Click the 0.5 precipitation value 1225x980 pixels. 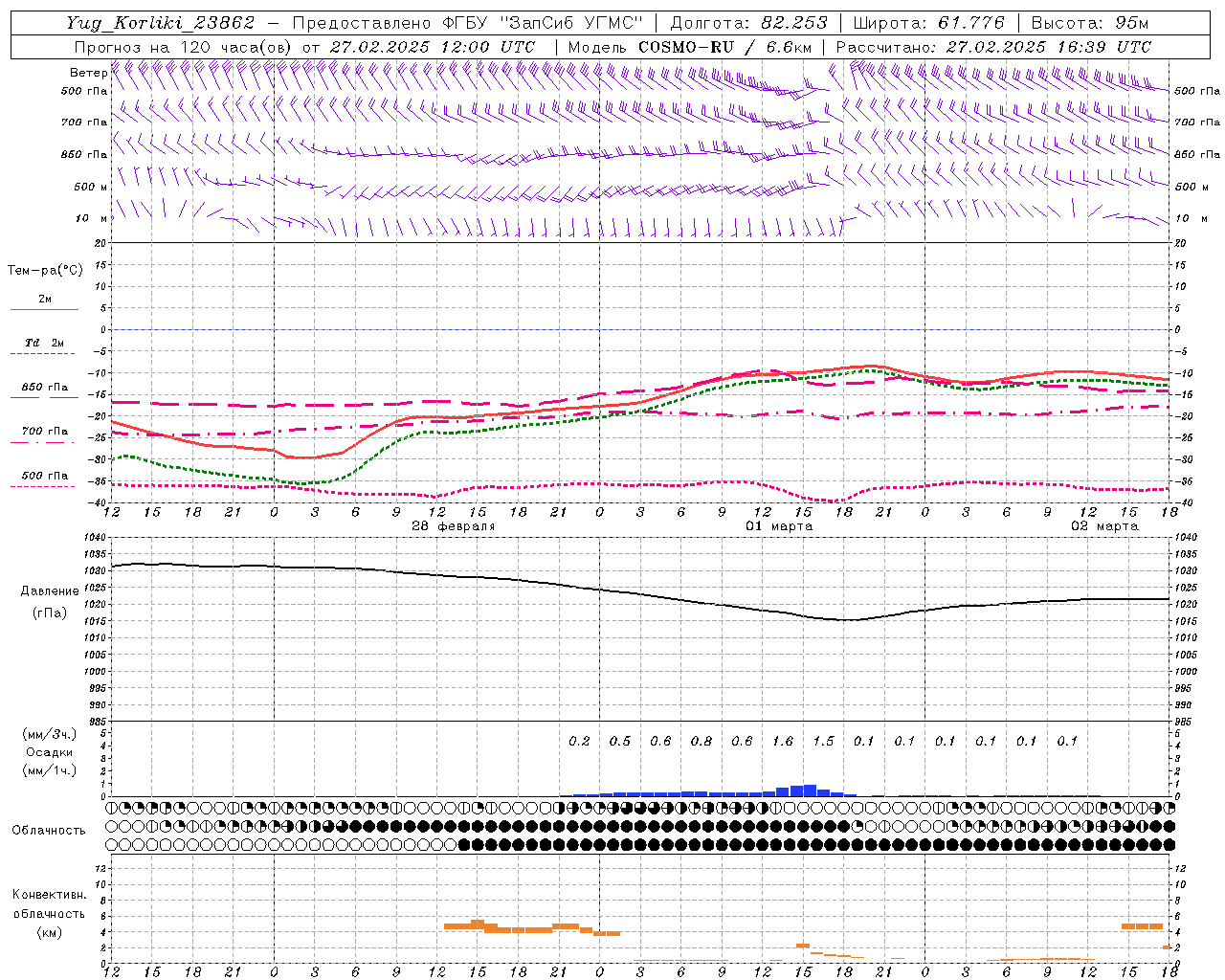(620, 741)
